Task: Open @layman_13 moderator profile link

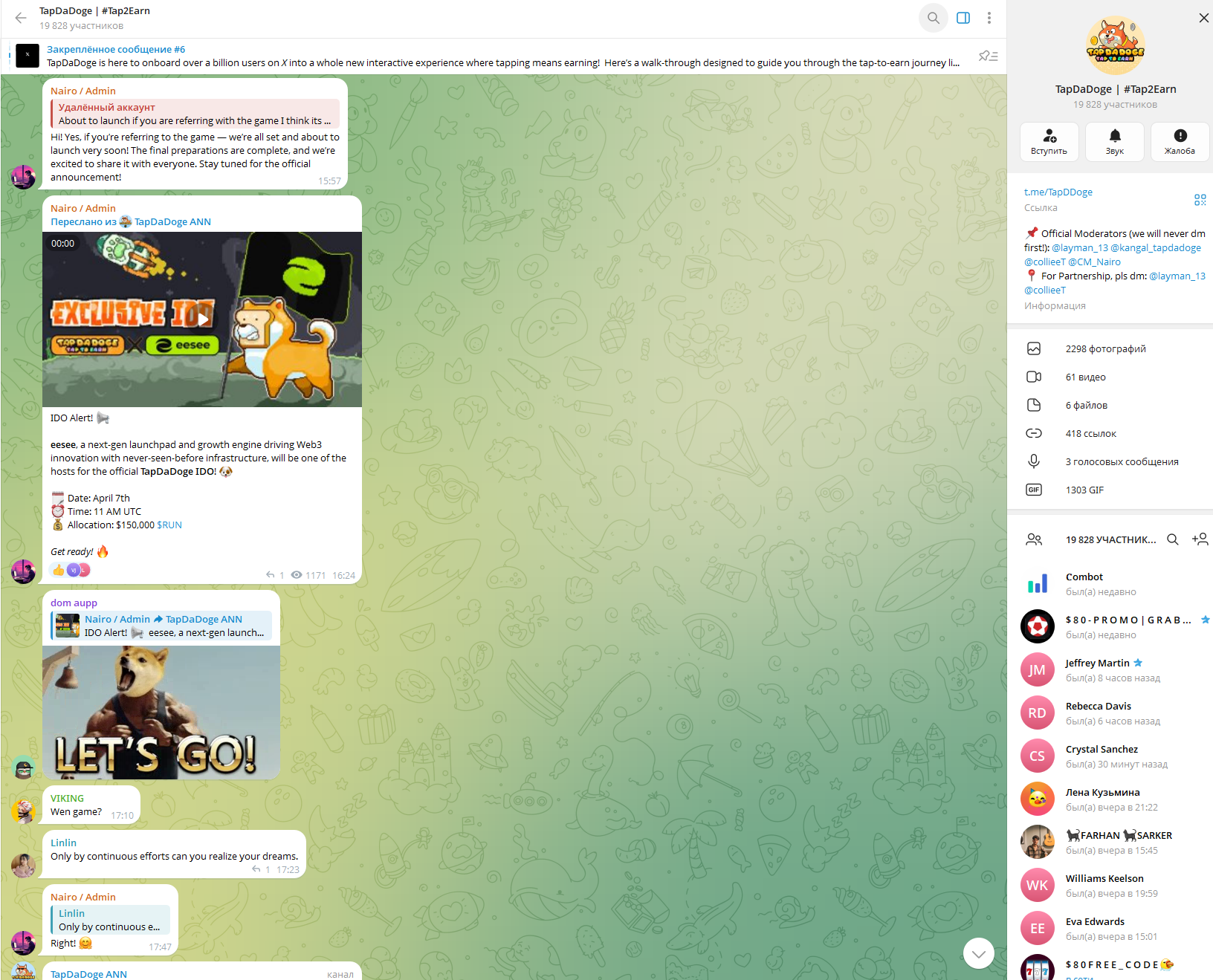Action: (x=1079, y=248)
